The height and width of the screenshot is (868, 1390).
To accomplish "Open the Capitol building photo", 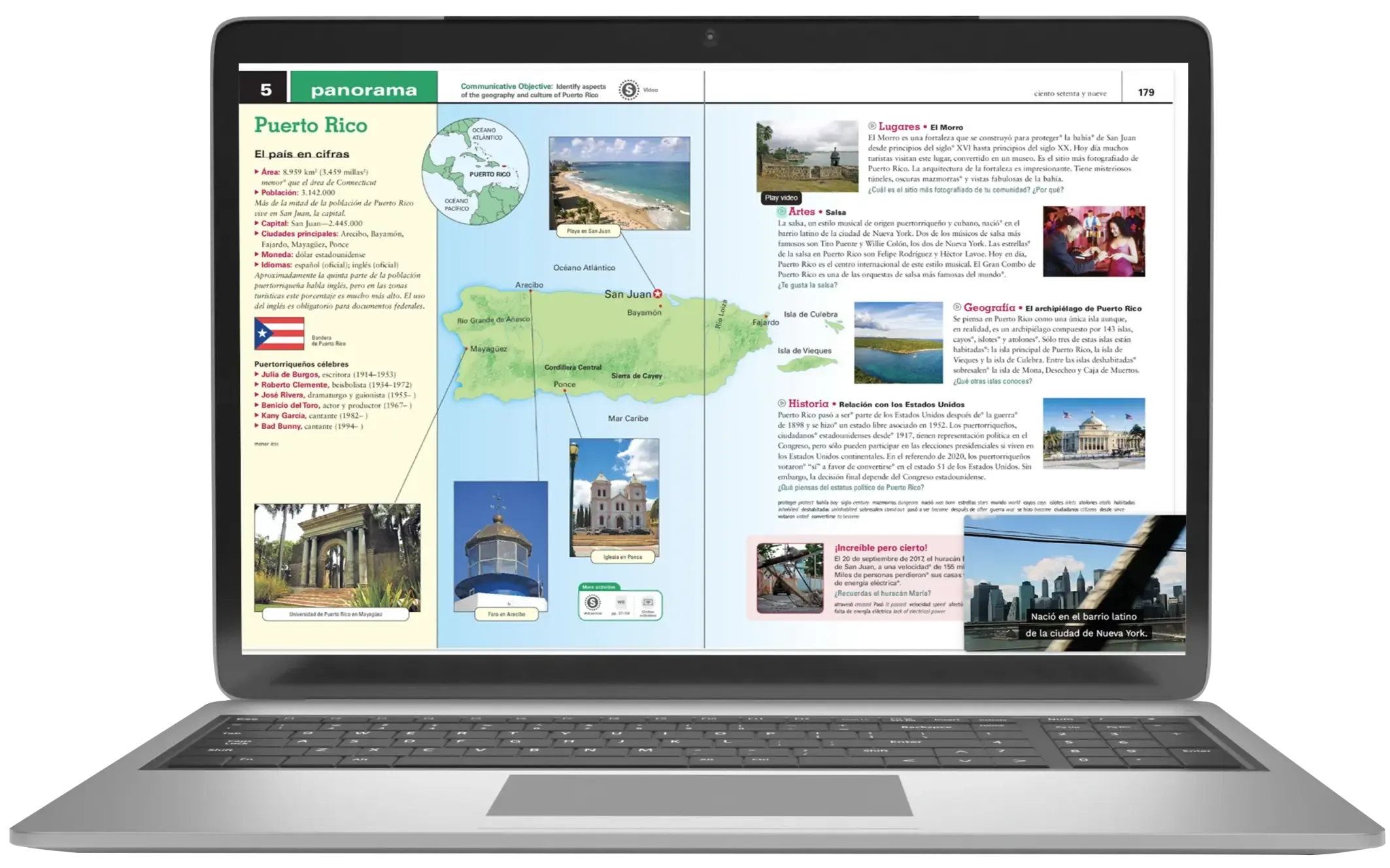I will pos(1094,433).
